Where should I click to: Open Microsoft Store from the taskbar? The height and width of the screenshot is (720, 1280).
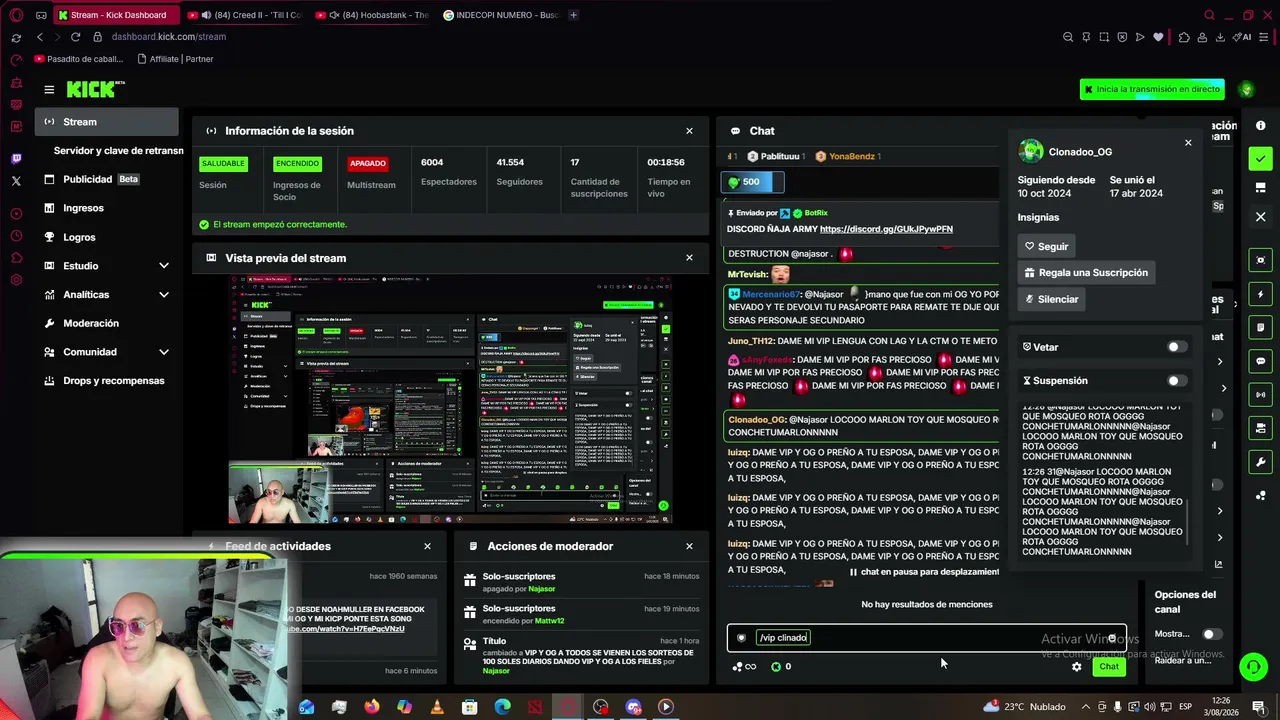point(469,707)
